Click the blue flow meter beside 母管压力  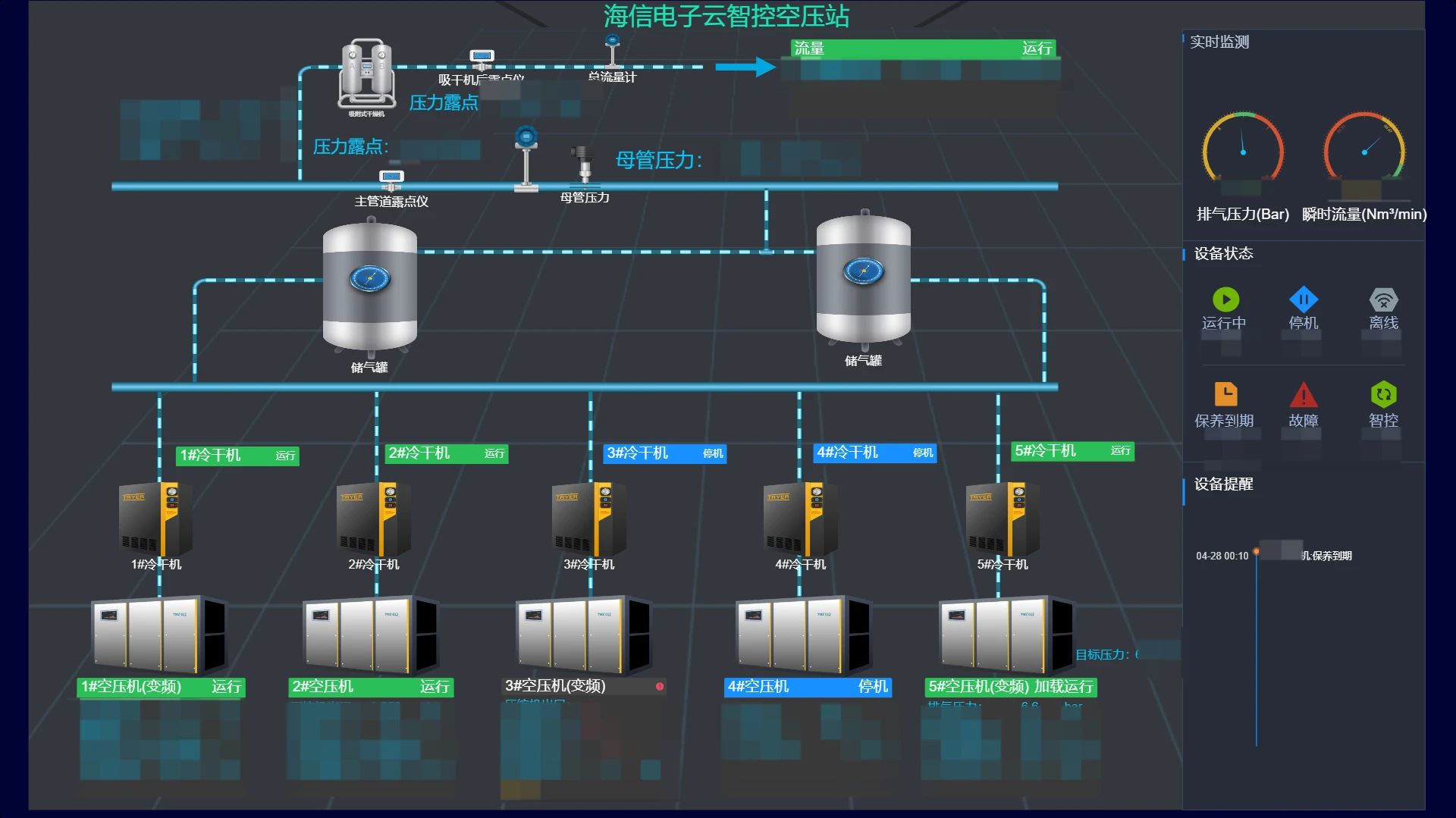pyautogui.click(x=526, y=158)
